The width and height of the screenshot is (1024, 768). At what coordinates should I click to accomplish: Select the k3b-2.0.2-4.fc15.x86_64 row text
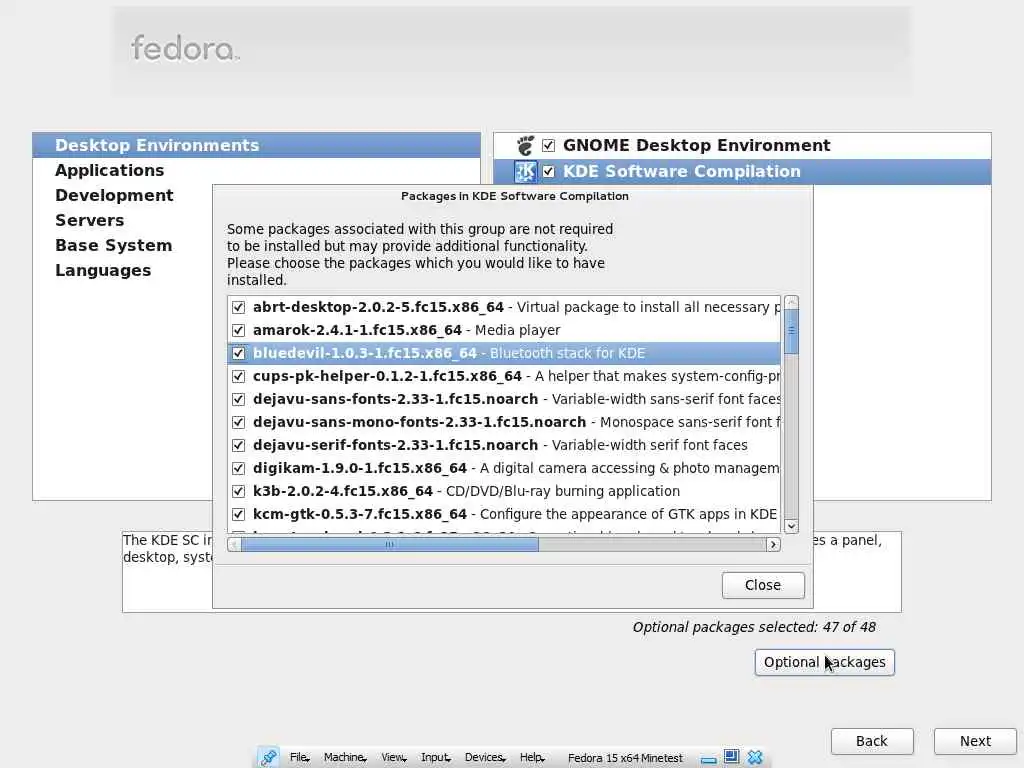pyautogui.click(x=343, y=491)
